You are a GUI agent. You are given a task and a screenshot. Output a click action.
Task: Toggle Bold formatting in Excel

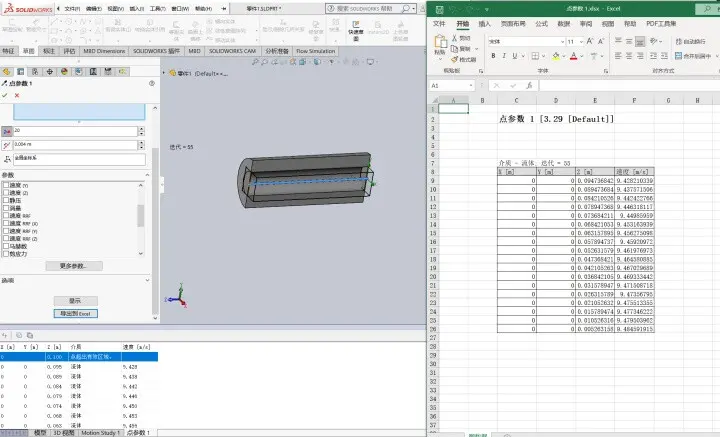tap(493, 56)
